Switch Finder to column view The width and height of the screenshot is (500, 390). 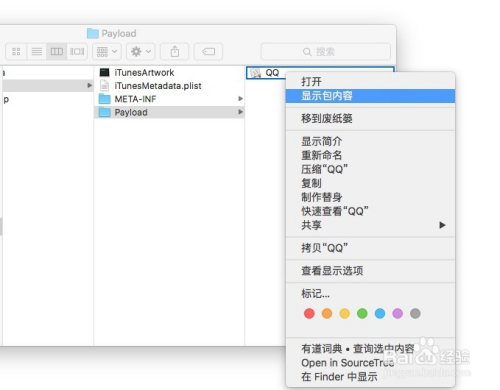[x=57, y=52]
